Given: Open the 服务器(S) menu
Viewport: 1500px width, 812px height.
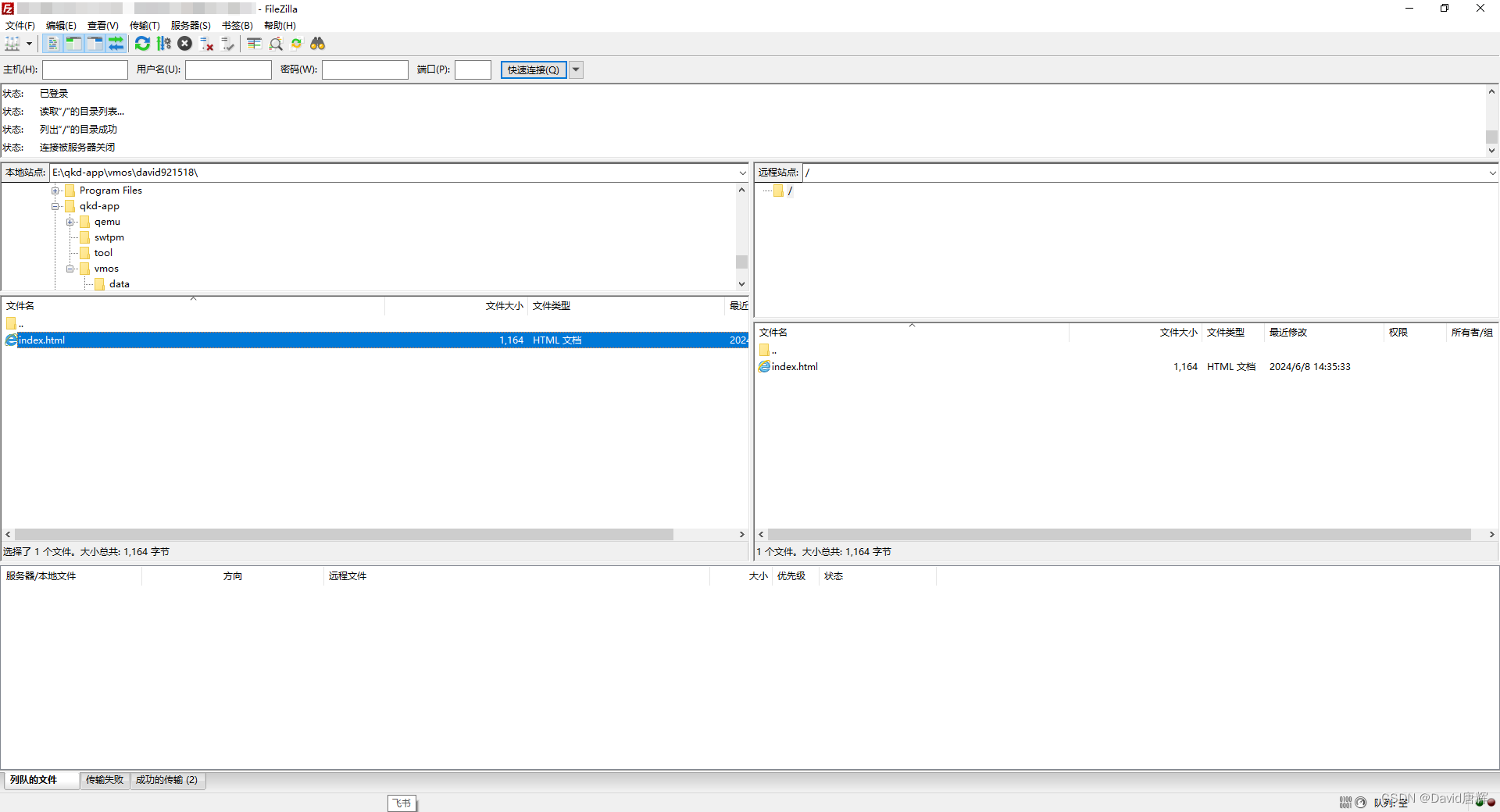Looking at the screenshot, I should [x=191, y=26].
